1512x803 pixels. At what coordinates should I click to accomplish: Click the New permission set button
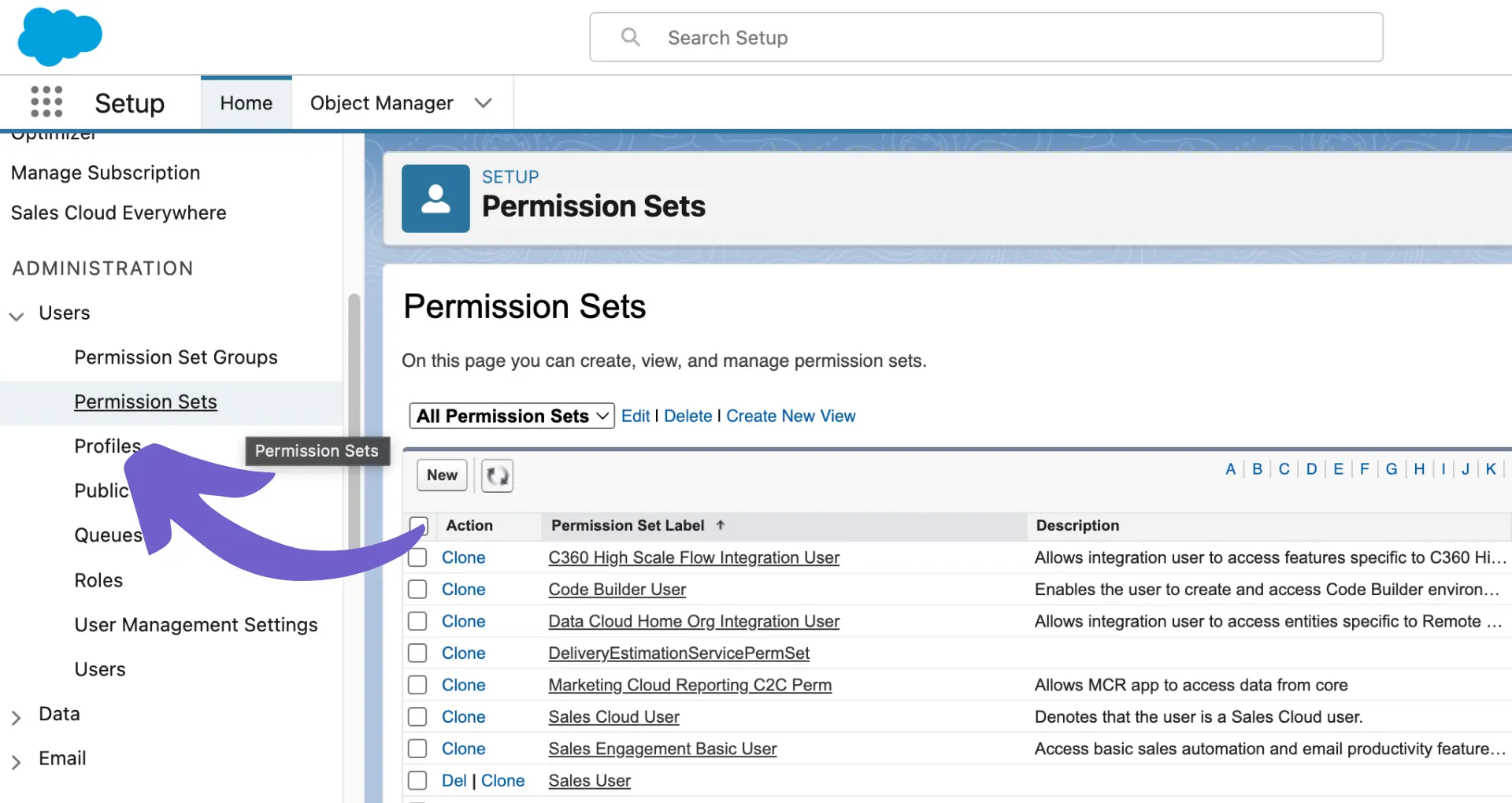(x=442, y=476)
